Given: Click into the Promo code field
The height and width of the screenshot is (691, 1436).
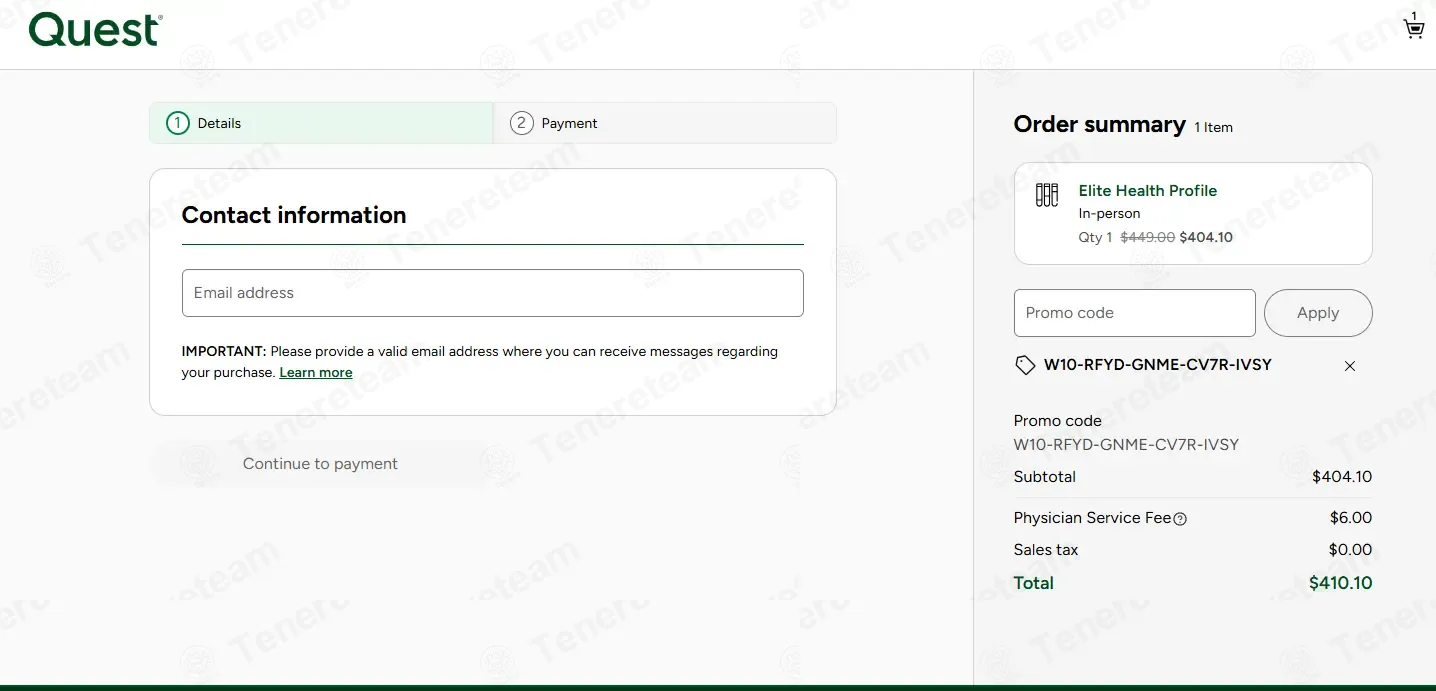Looking at the screenshot, I should click(1134, 313).
